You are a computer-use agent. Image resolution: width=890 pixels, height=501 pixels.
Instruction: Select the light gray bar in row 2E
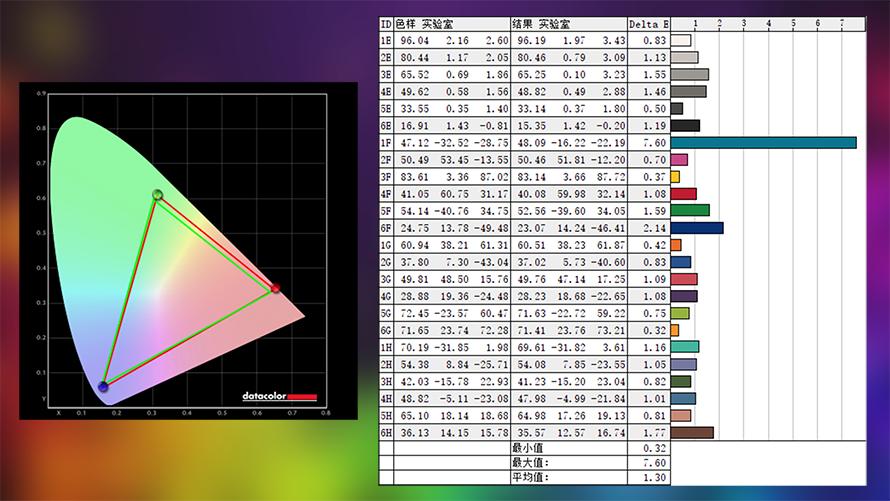pos(685,57)
